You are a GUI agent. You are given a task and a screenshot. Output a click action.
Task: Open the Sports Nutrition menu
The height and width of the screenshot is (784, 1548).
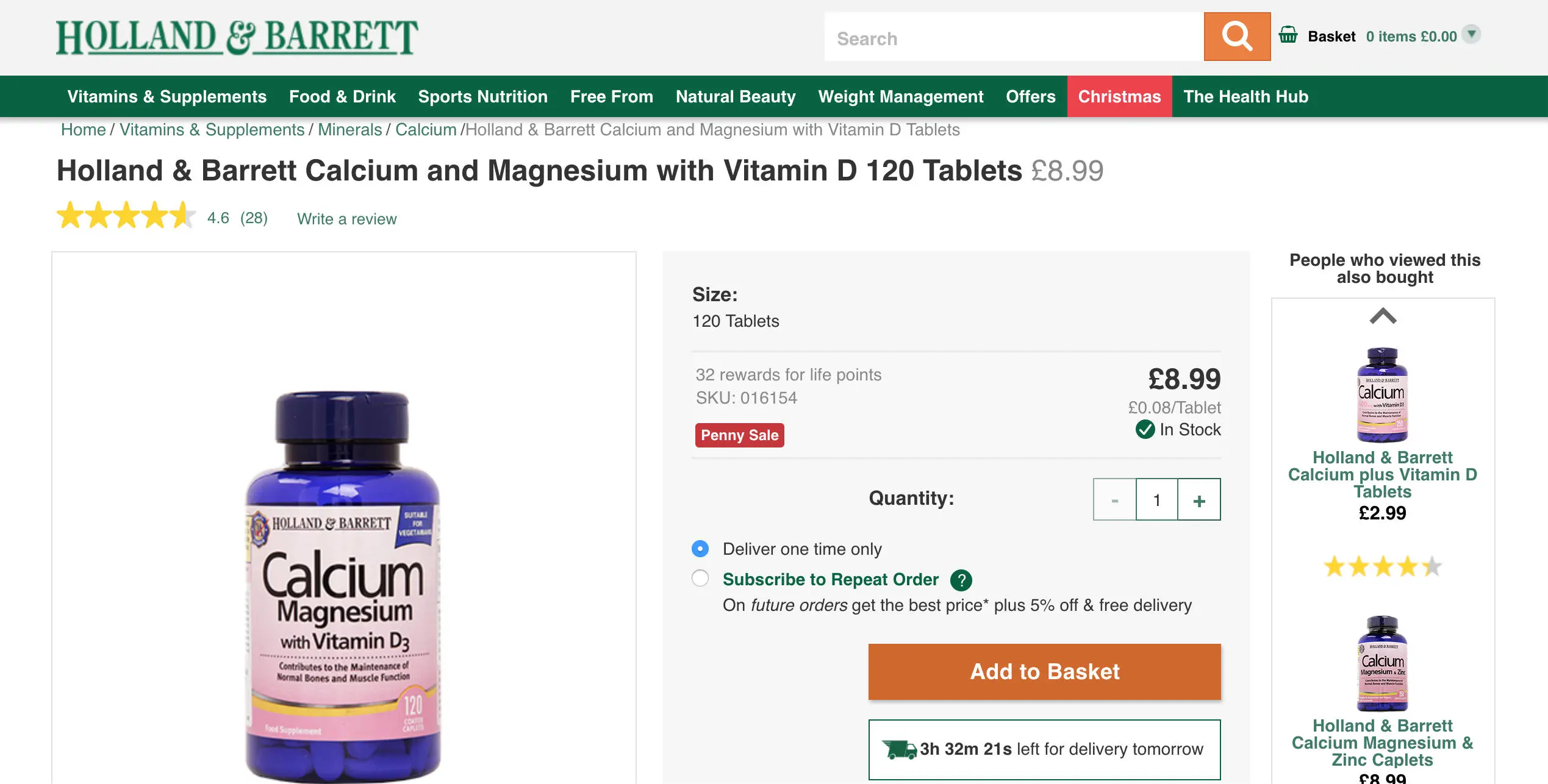click(482, 96)
